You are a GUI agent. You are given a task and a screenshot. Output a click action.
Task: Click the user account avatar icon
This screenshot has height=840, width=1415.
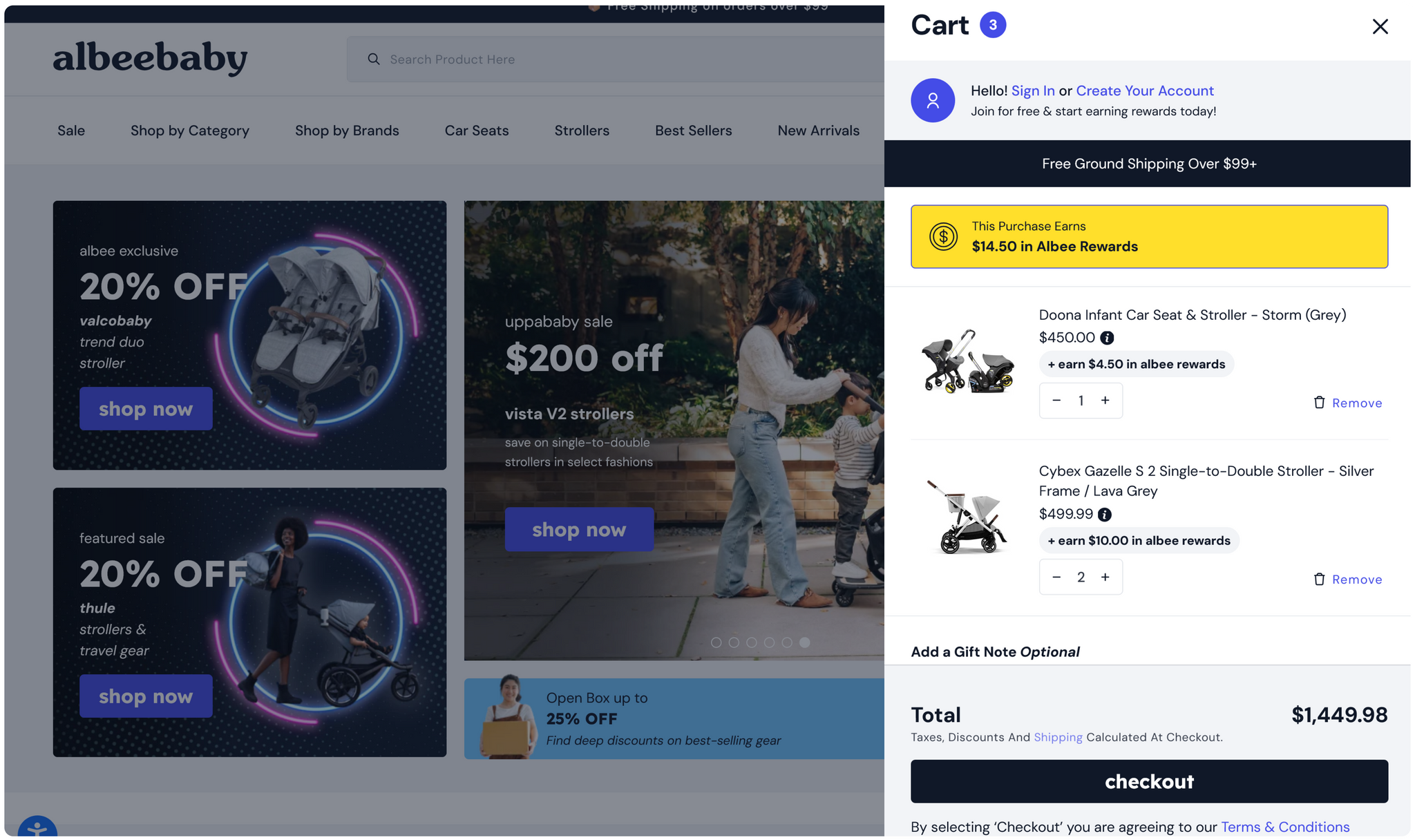[933, 100]
